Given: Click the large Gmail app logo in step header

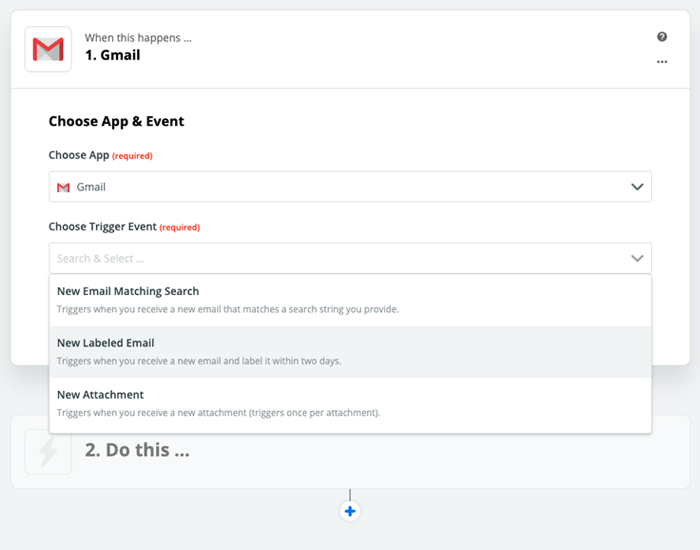Looking at the screenshot, I should pos(48,49).
